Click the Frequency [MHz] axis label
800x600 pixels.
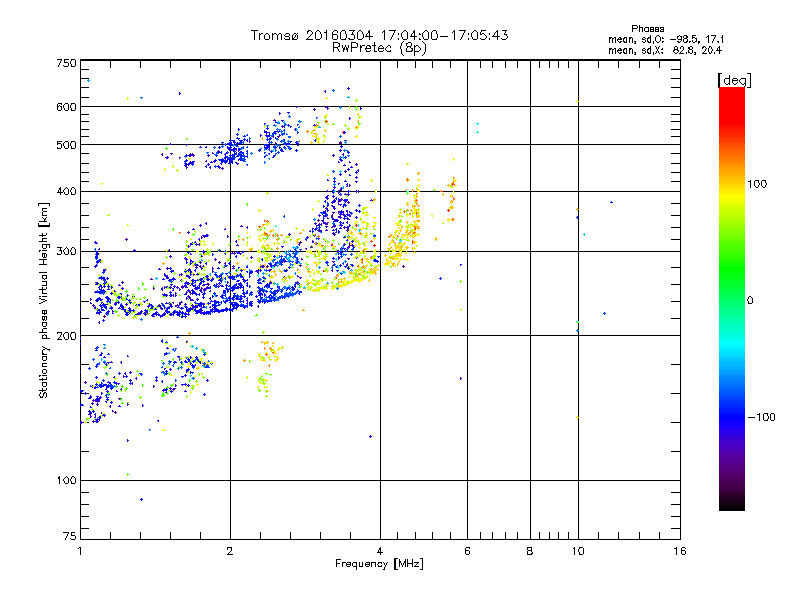(x=379, y=564)
